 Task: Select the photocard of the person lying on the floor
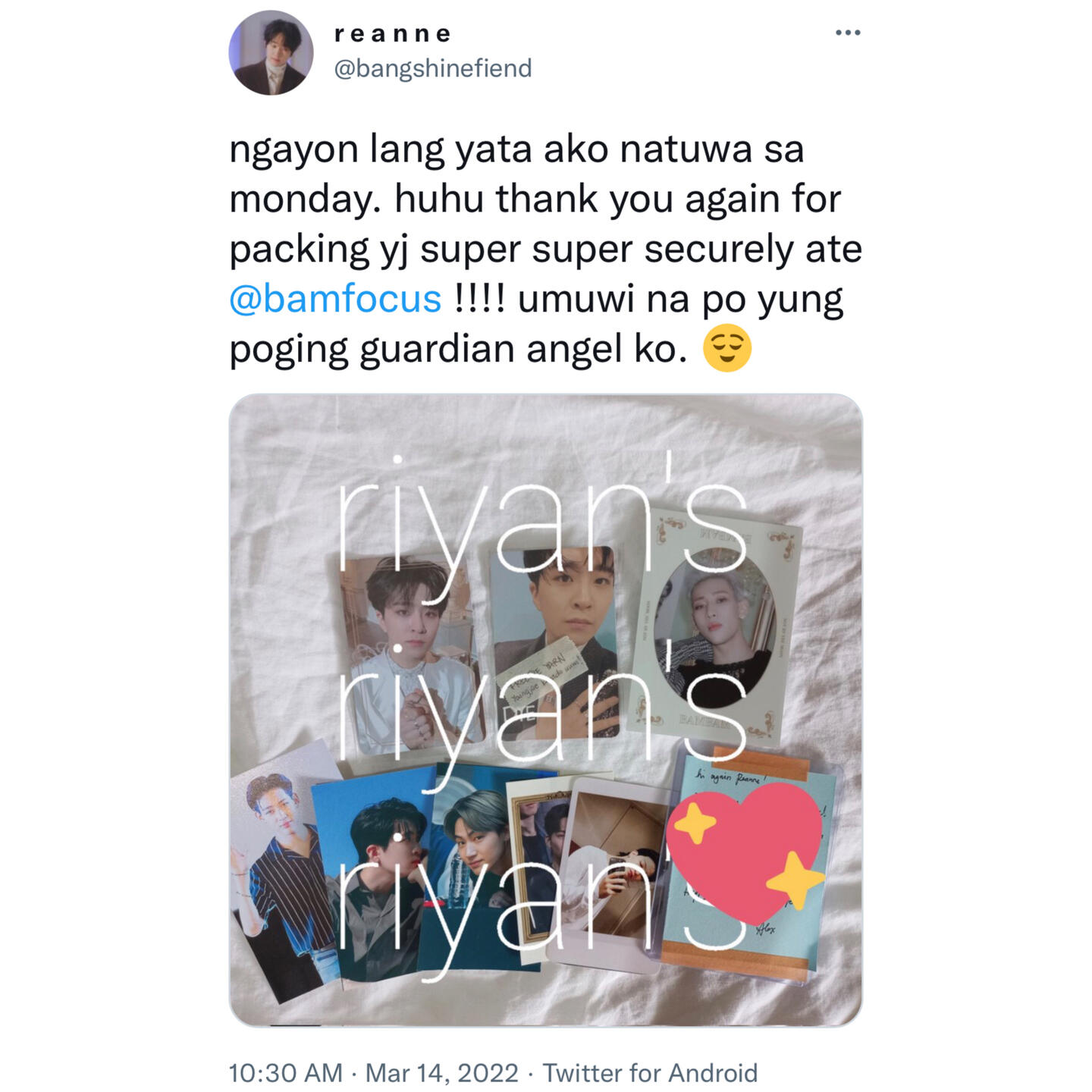(614, 872)
